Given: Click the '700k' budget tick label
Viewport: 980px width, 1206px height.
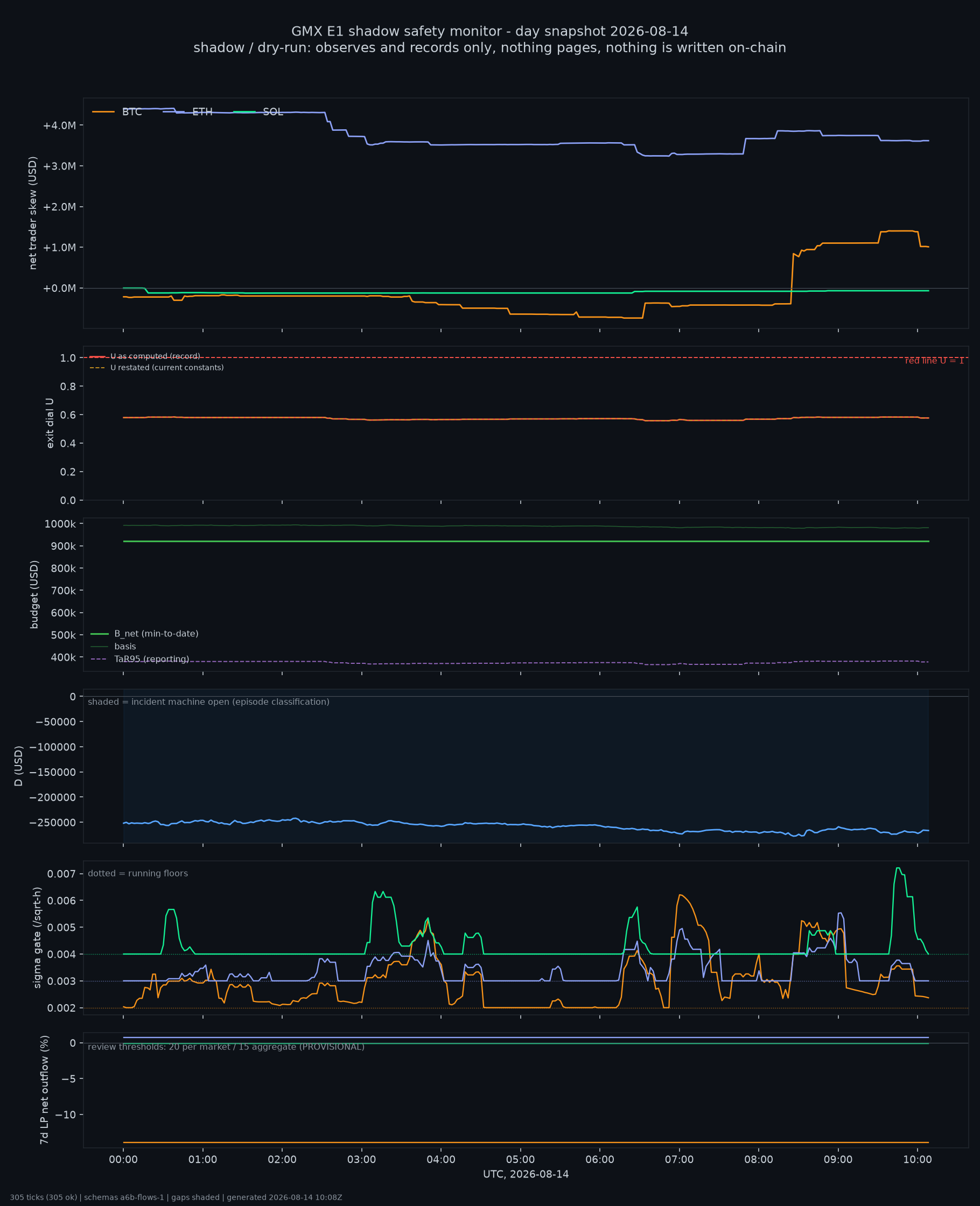Looking at the screenshot, I should 63,590.
